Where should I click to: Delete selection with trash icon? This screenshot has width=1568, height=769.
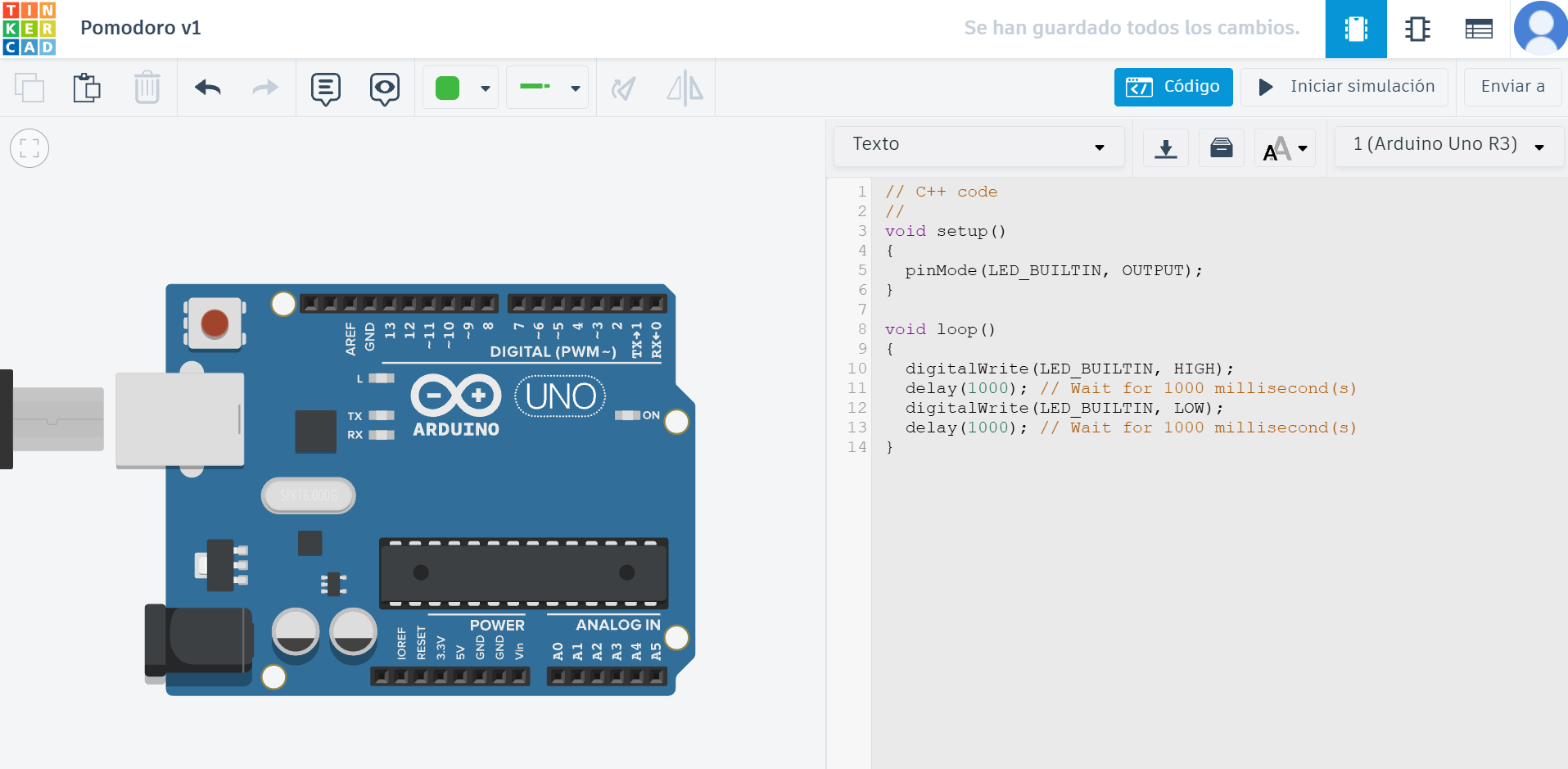tap(147, 88)
